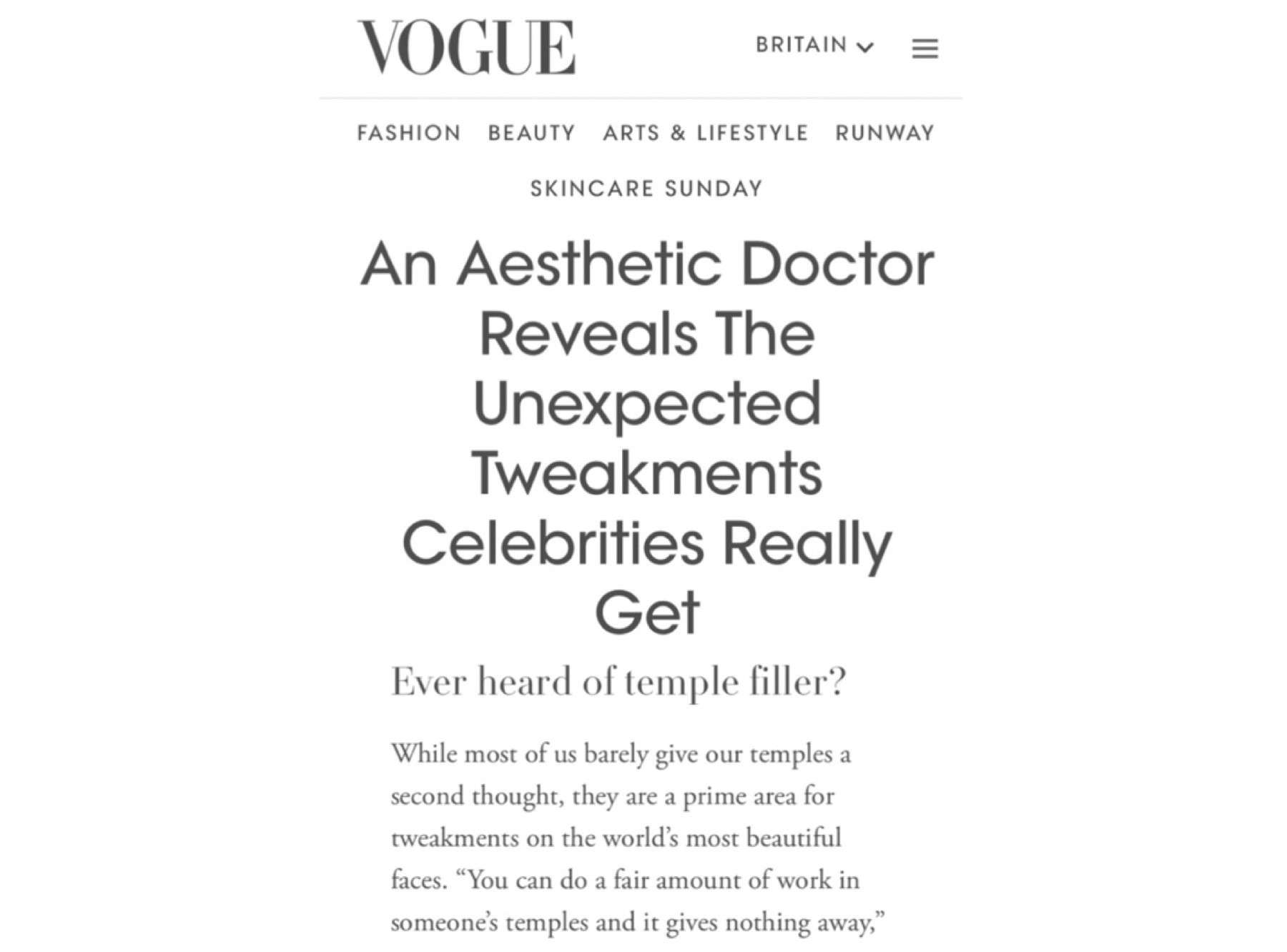Screen dimensions: 1287x952
Task: Go to the Fashion section
Action: (x=409, y=133)
